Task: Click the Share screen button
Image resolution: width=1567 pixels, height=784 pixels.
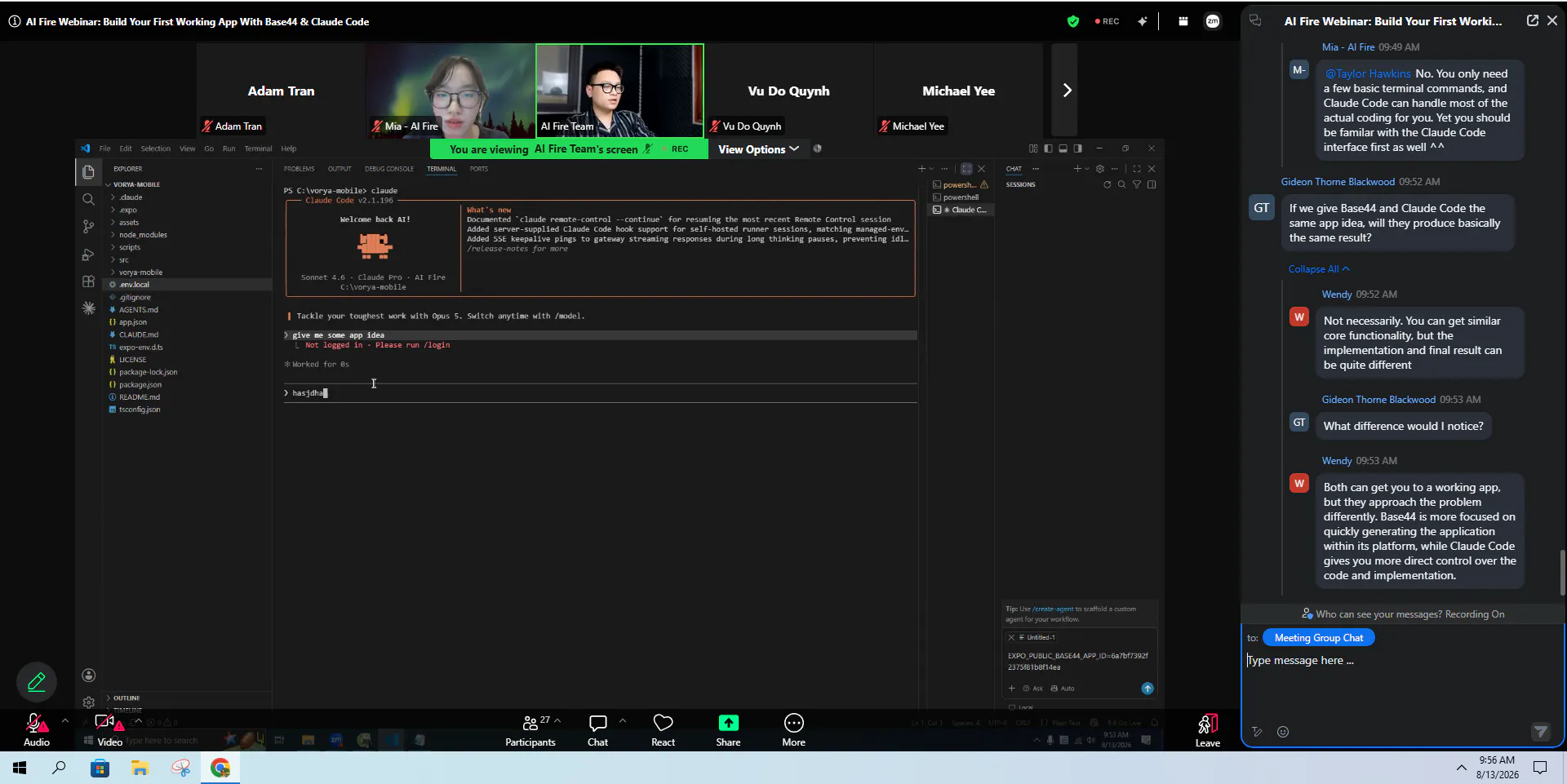Action: coord(728,730)
